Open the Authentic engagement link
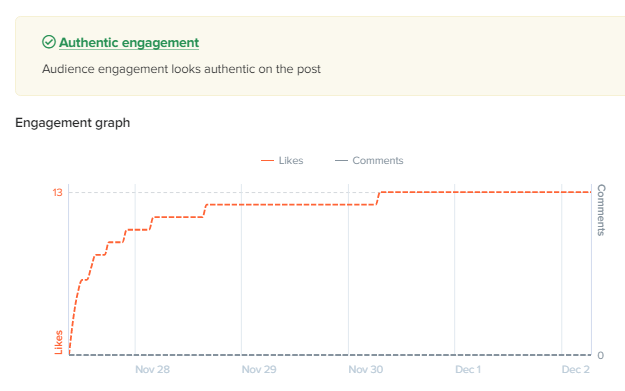 (129, 43)
